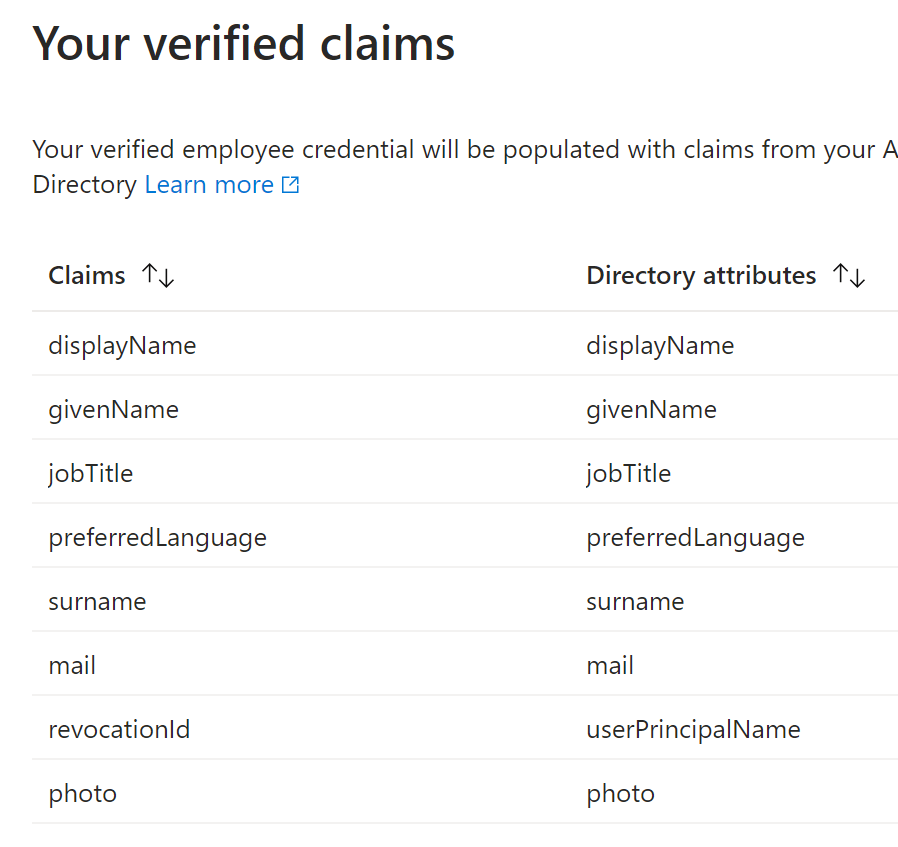Select the revocationId claim
898x847 pixels.
click(119, 730)
